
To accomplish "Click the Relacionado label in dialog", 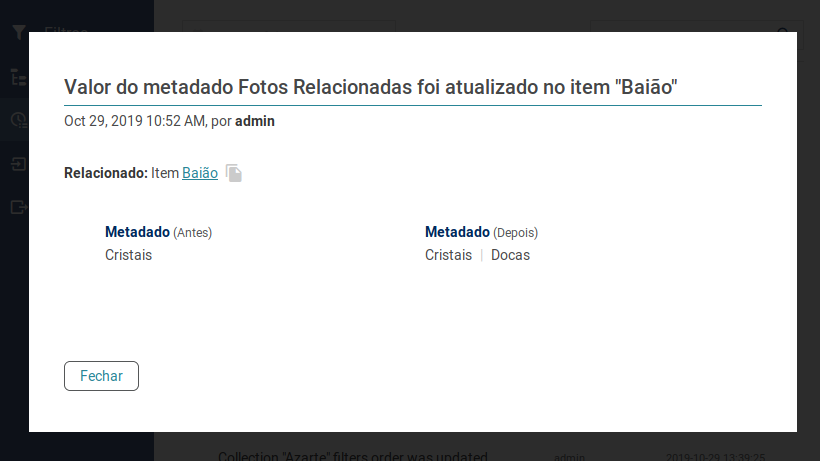I will click(106, 173).
